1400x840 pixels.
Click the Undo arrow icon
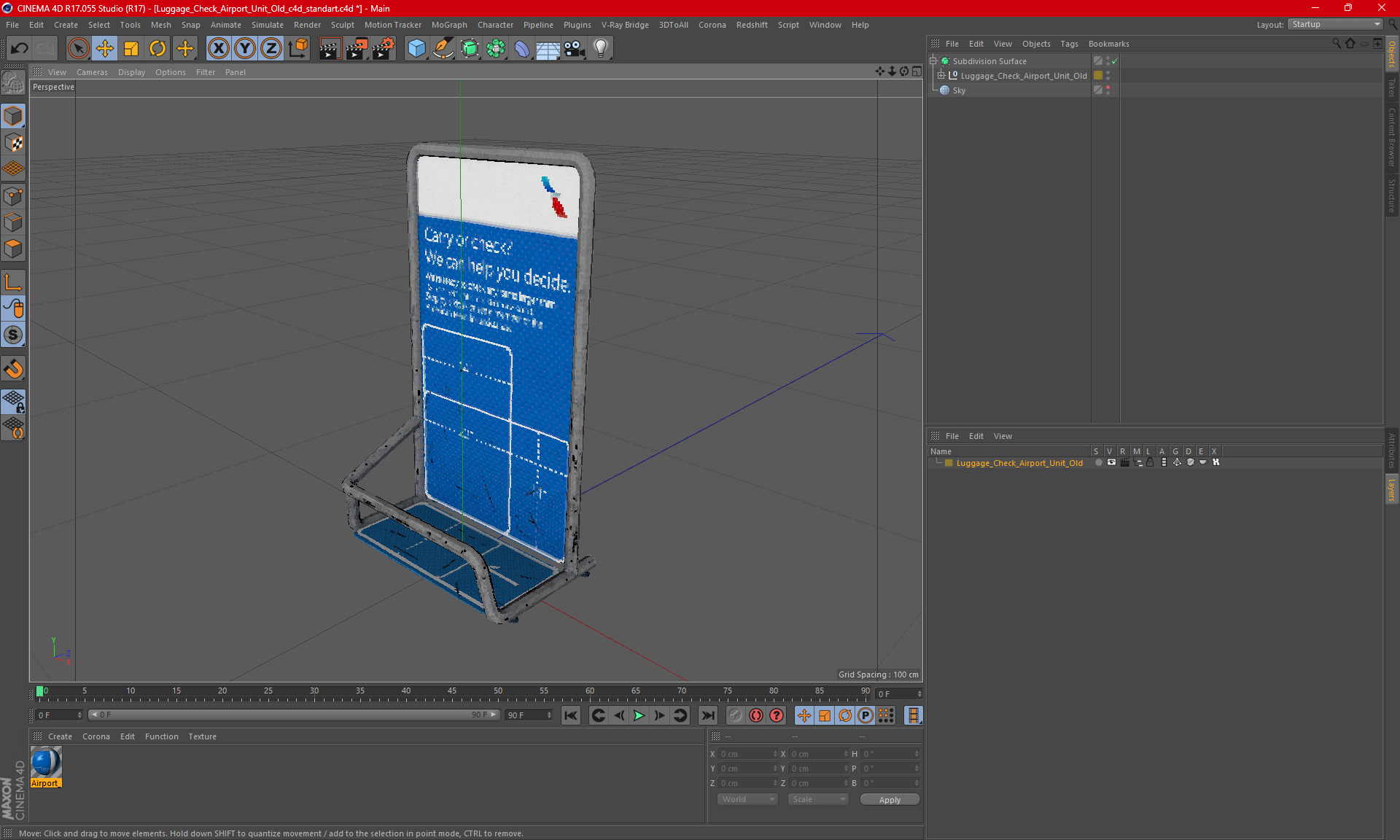pyautogui.click(x=20, y=48)
